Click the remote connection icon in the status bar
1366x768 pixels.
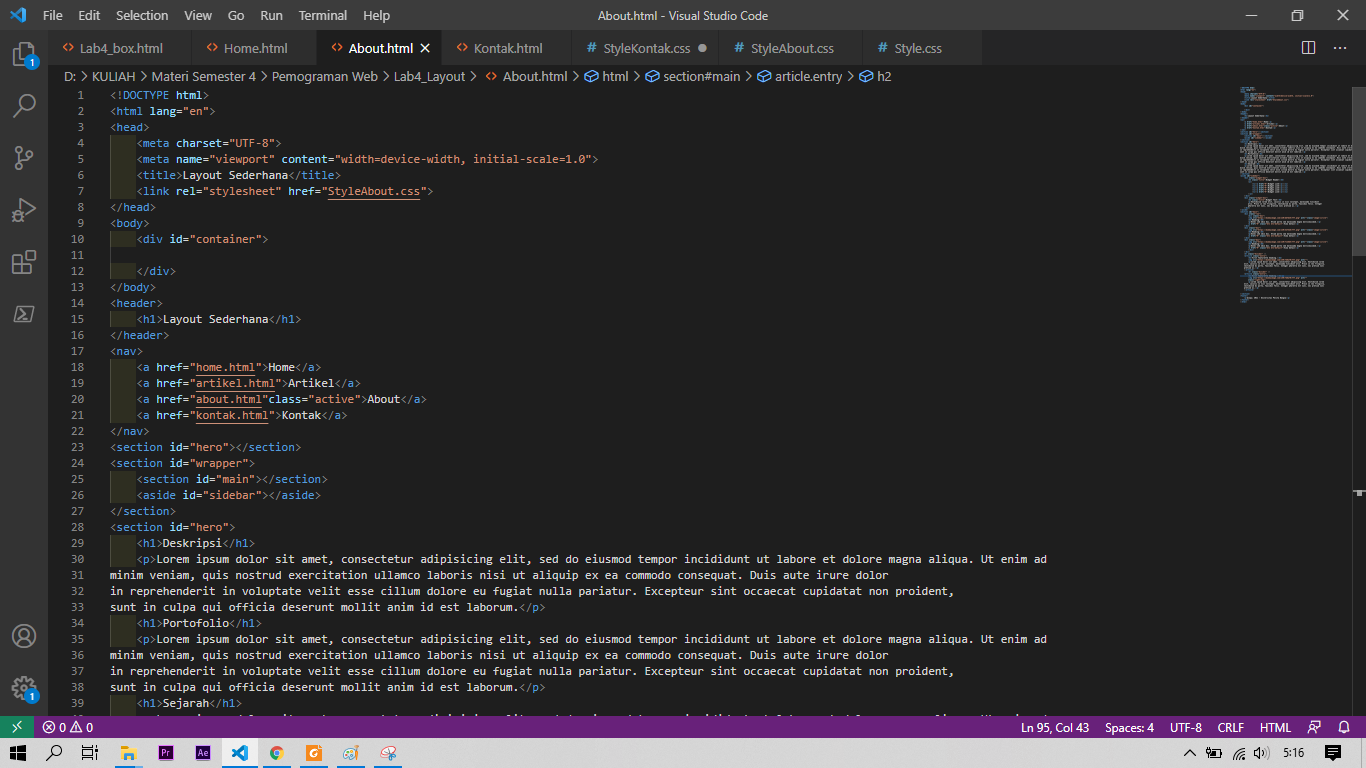click(x=16, y=727)
